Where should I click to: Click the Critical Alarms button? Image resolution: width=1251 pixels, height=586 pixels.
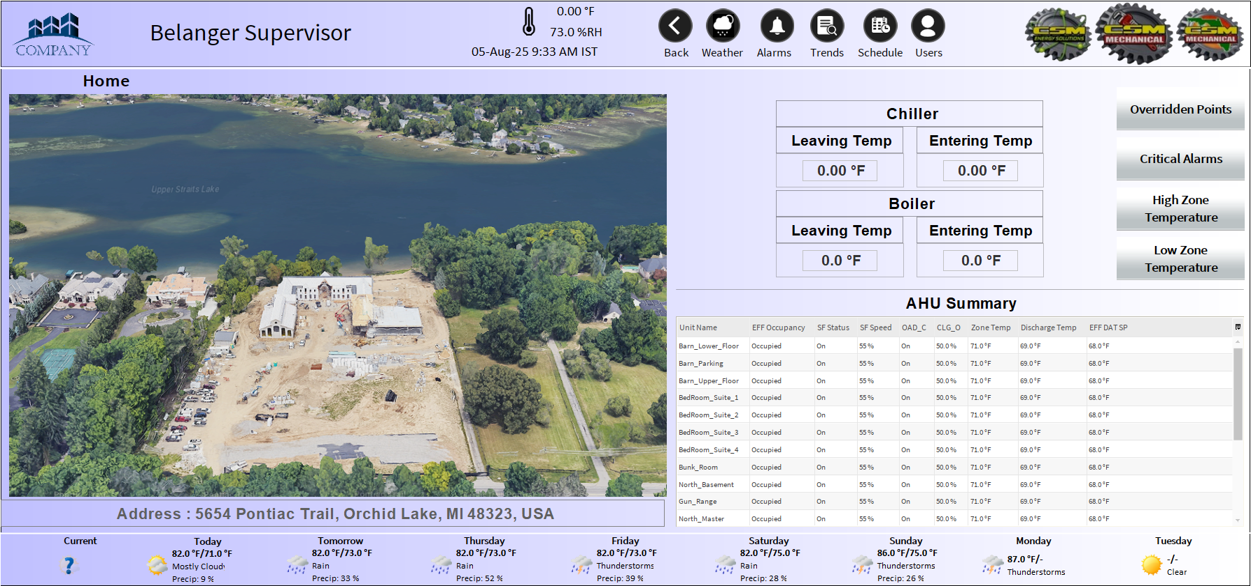click(1180, 159)
